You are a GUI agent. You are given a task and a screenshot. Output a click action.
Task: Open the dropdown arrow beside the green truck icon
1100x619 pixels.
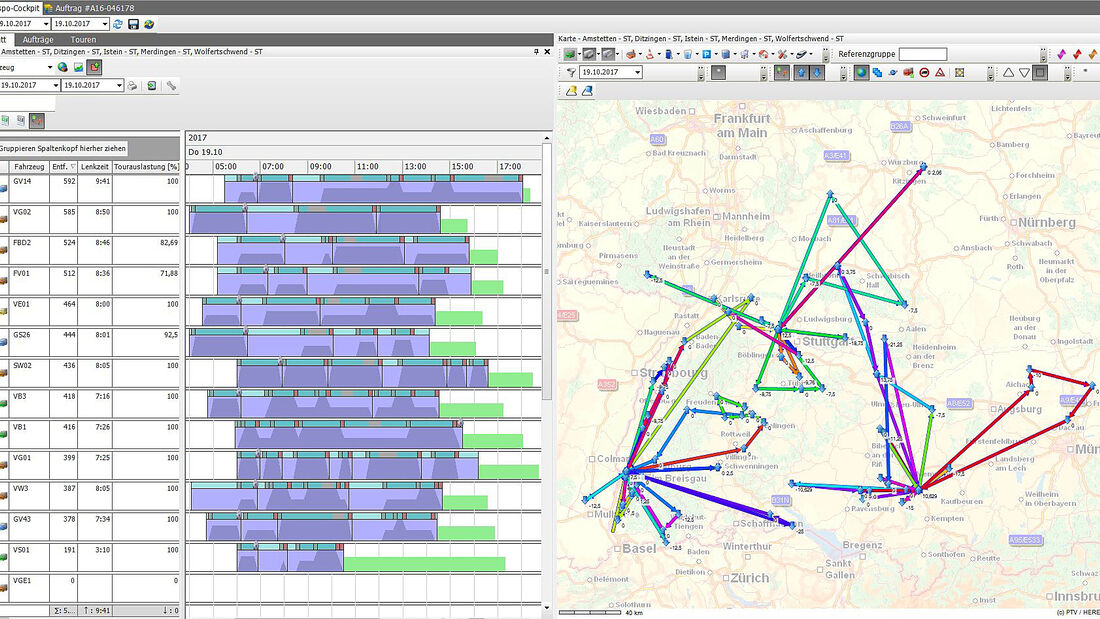tap(579, 54)
